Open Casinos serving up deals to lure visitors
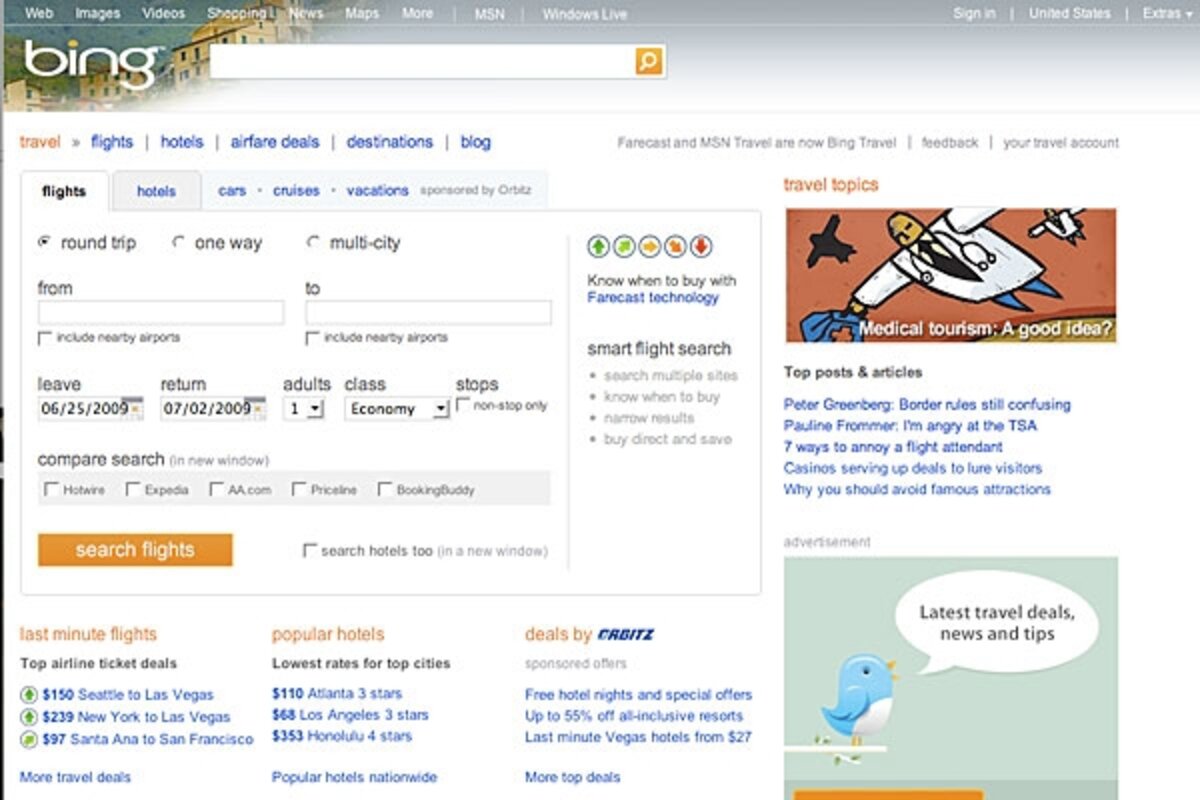This screenshot has height=800, width=1200. (913, 468)
